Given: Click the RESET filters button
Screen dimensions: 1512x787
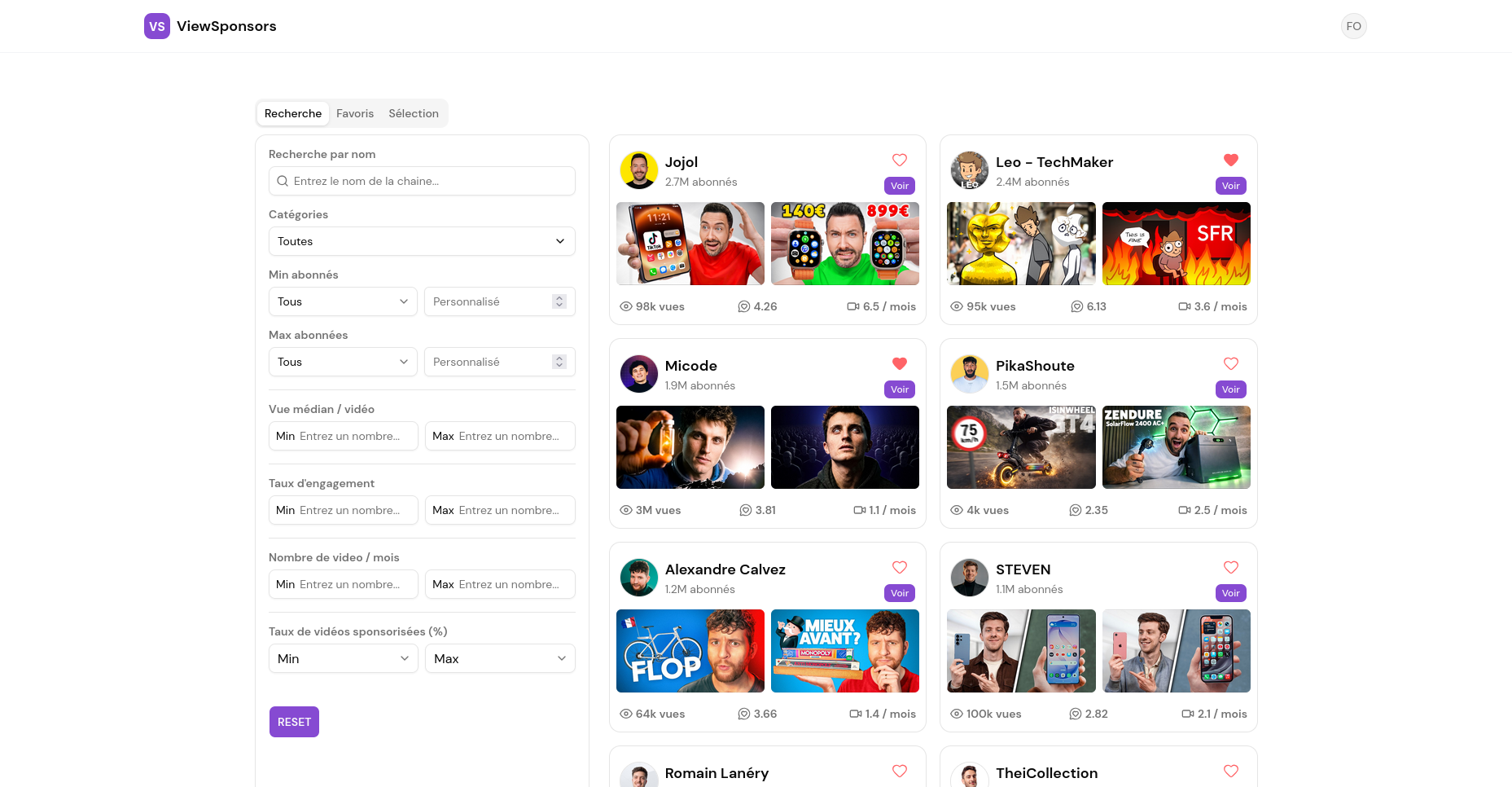Looking at the screenshot, I should [x=294, y=722].
